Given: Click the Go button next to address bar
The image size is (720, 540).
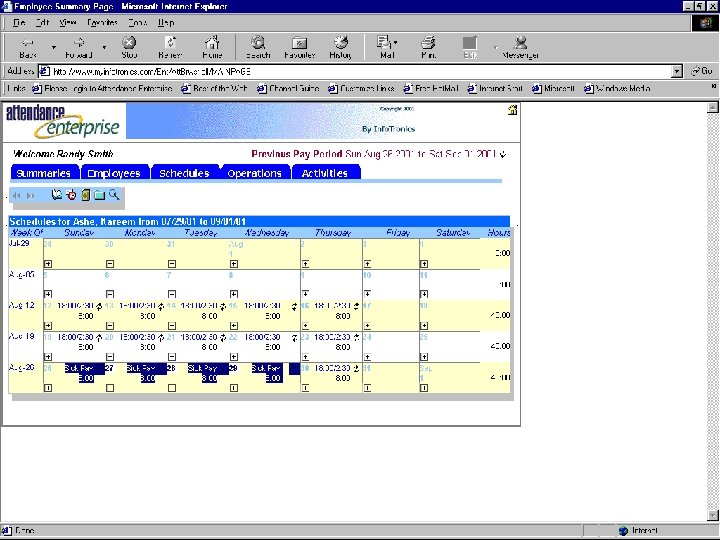Looking at the screenshot, I should coord(702,71).
